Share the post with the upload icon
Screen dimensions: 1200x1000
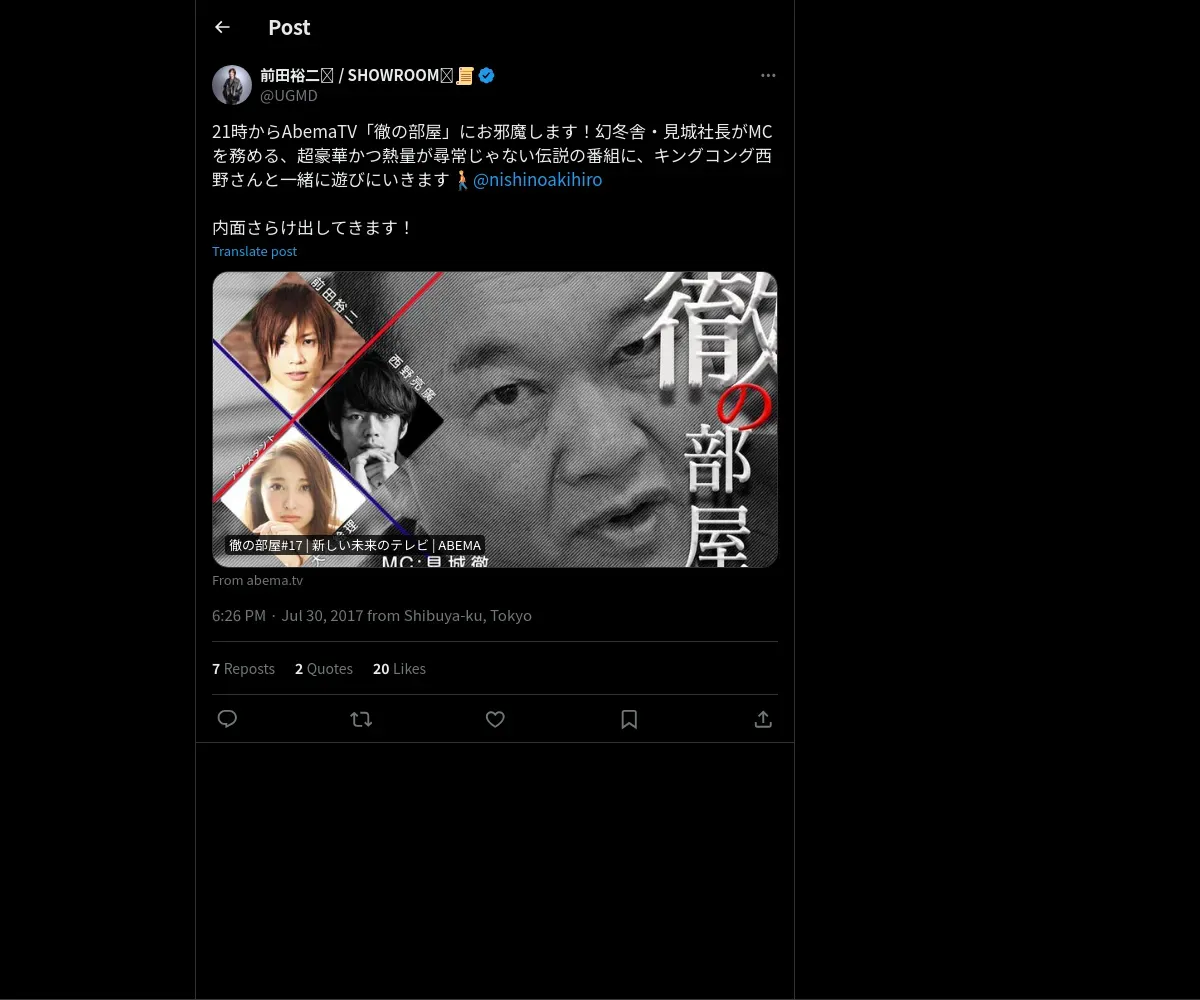pos(763,719)
